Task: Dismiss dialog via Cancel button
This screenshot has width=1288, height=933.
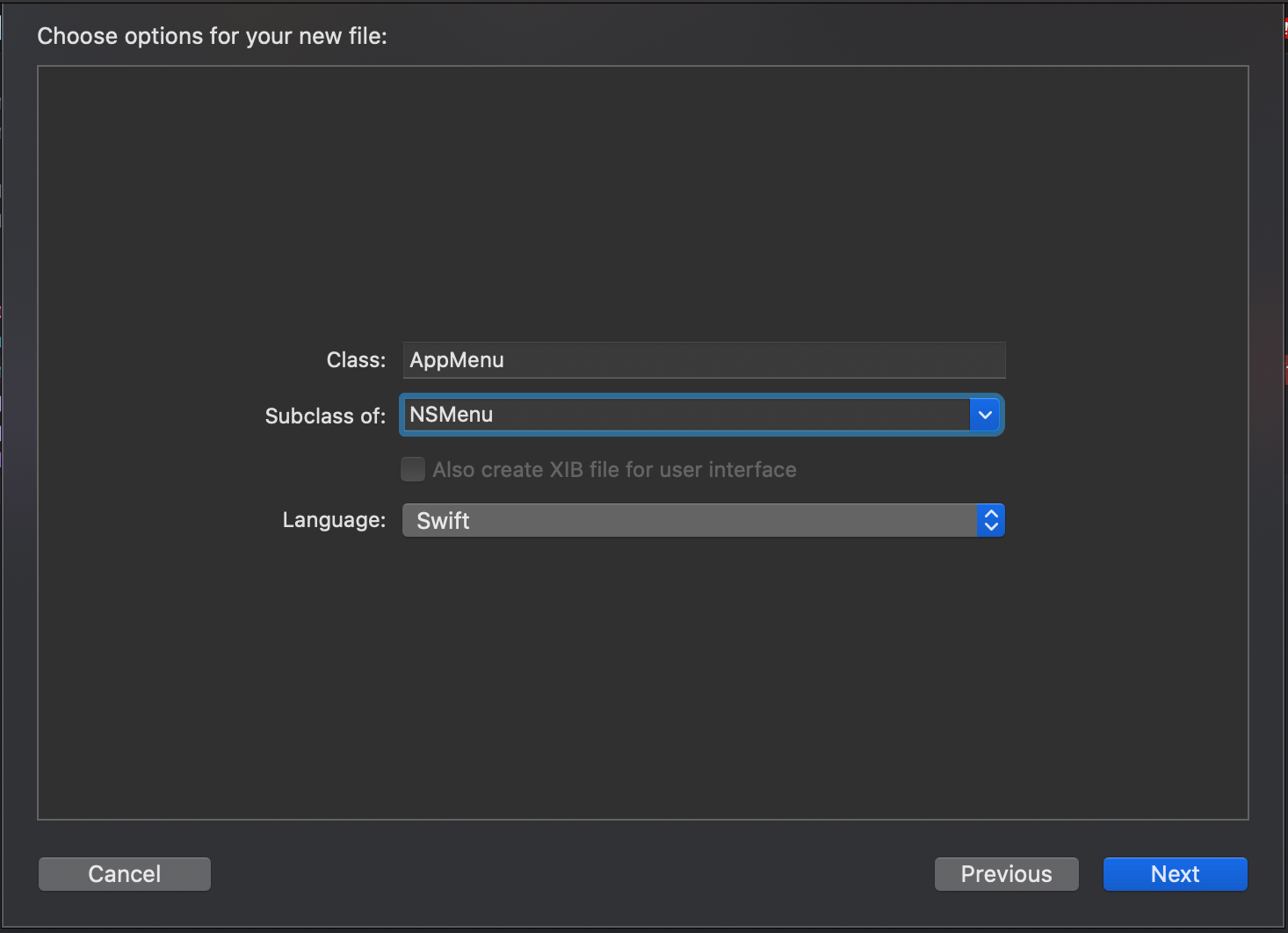Action: pyautogui.click(x=124, y=873)
